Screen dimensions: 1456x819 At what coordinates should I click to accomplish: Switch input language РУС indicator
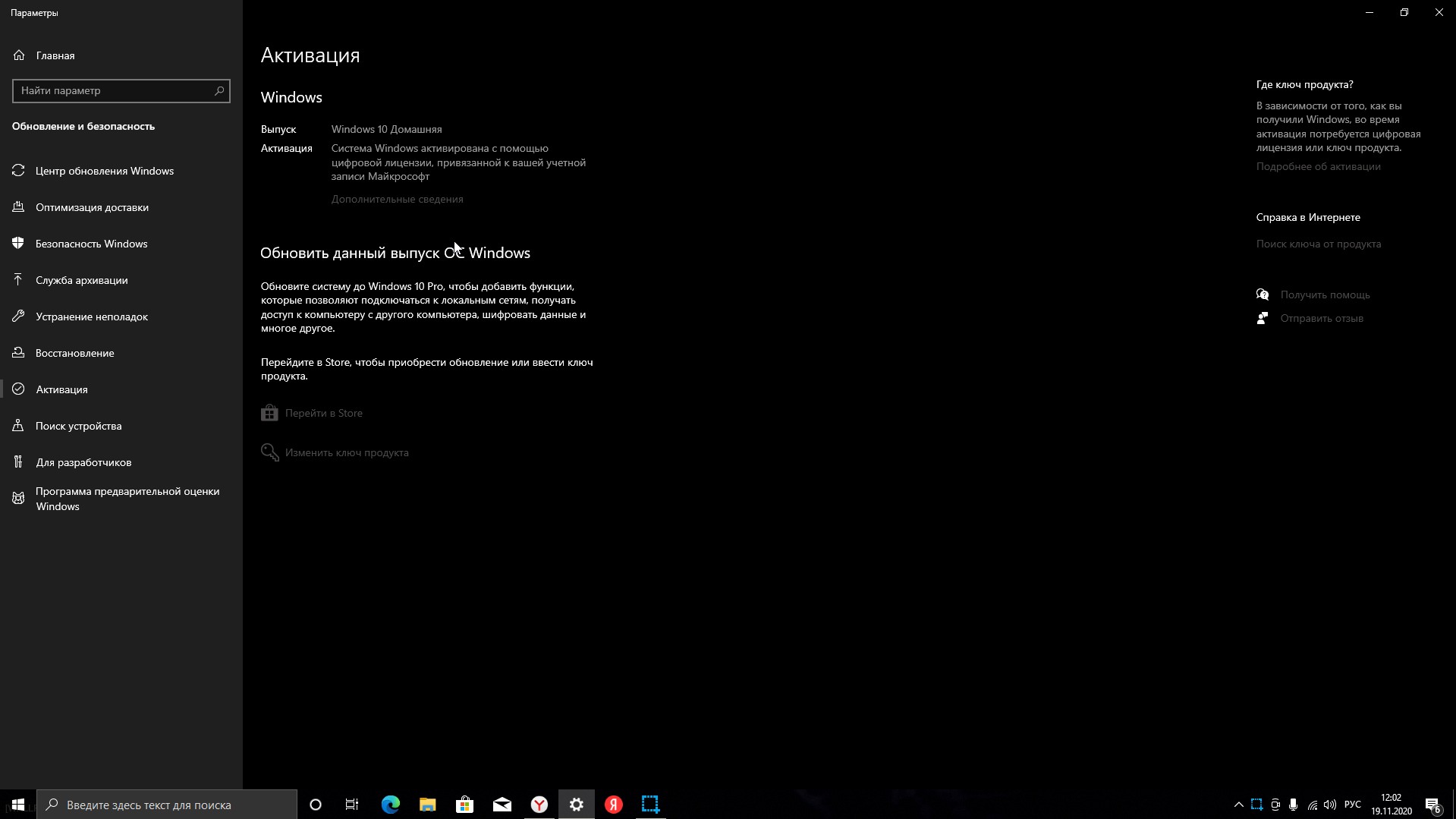(x=1352, y=805)
